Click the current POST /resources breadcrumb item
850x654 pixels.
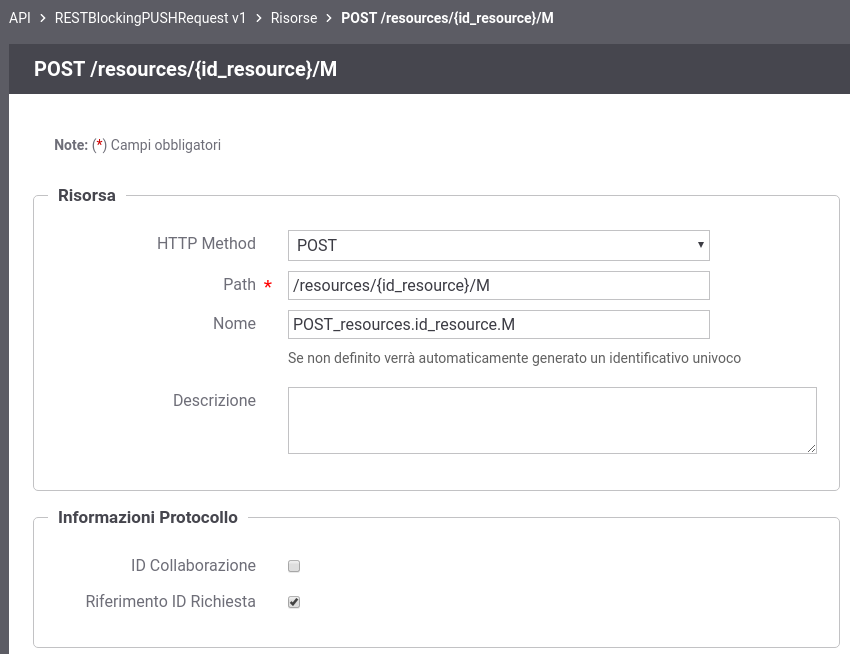tap(447, 18)
